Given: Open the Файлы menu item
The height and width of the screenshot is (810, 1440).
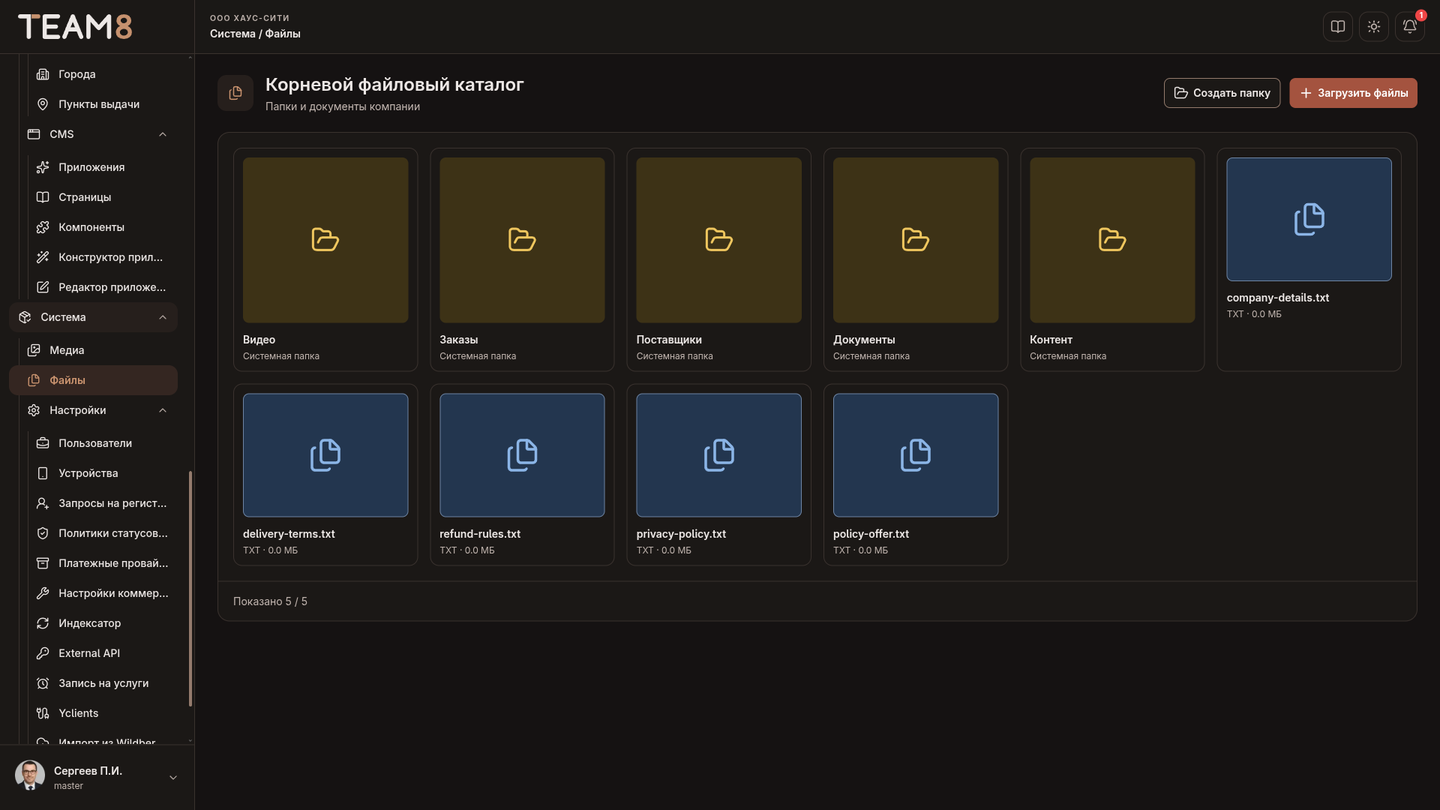Looking at the screenshot, I should [94, 380].
